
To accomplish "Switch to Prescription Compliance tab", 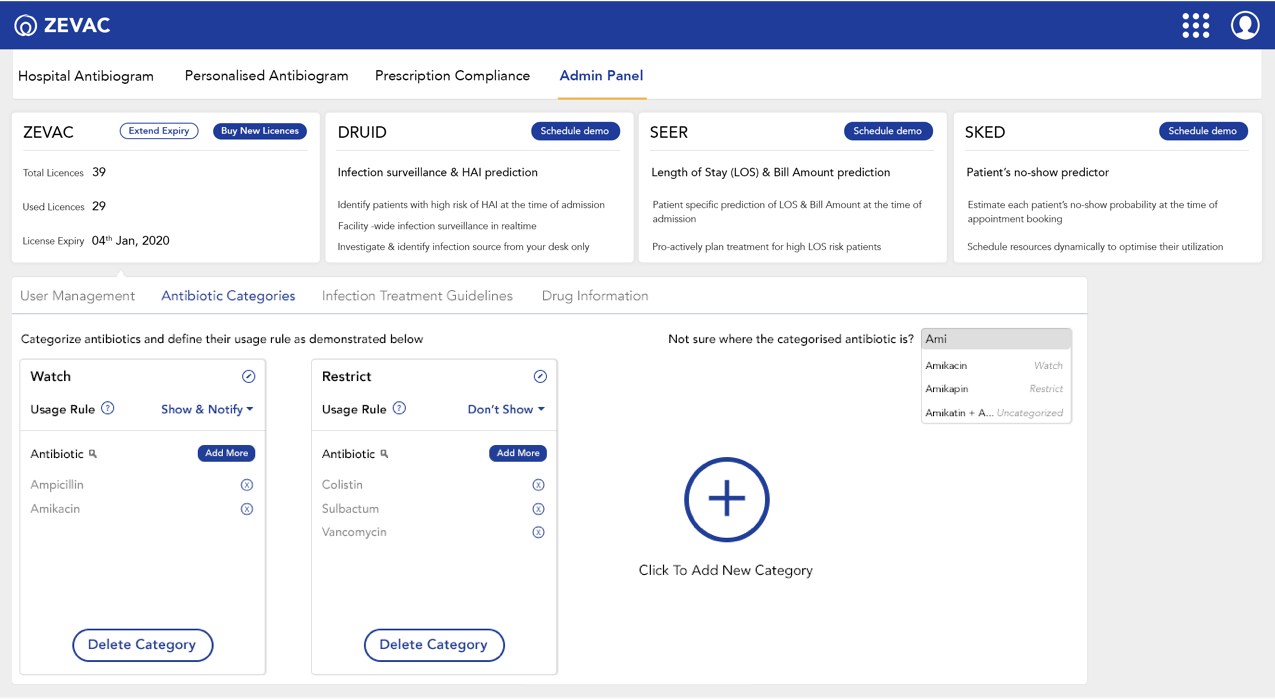I will pyautogui.click(x=452, y=76).
